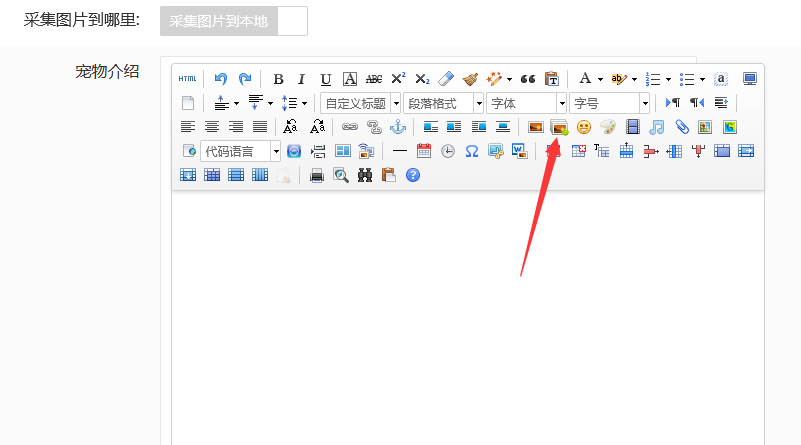Center-align the text
801x445 pixels.
[x=212, y=127]
